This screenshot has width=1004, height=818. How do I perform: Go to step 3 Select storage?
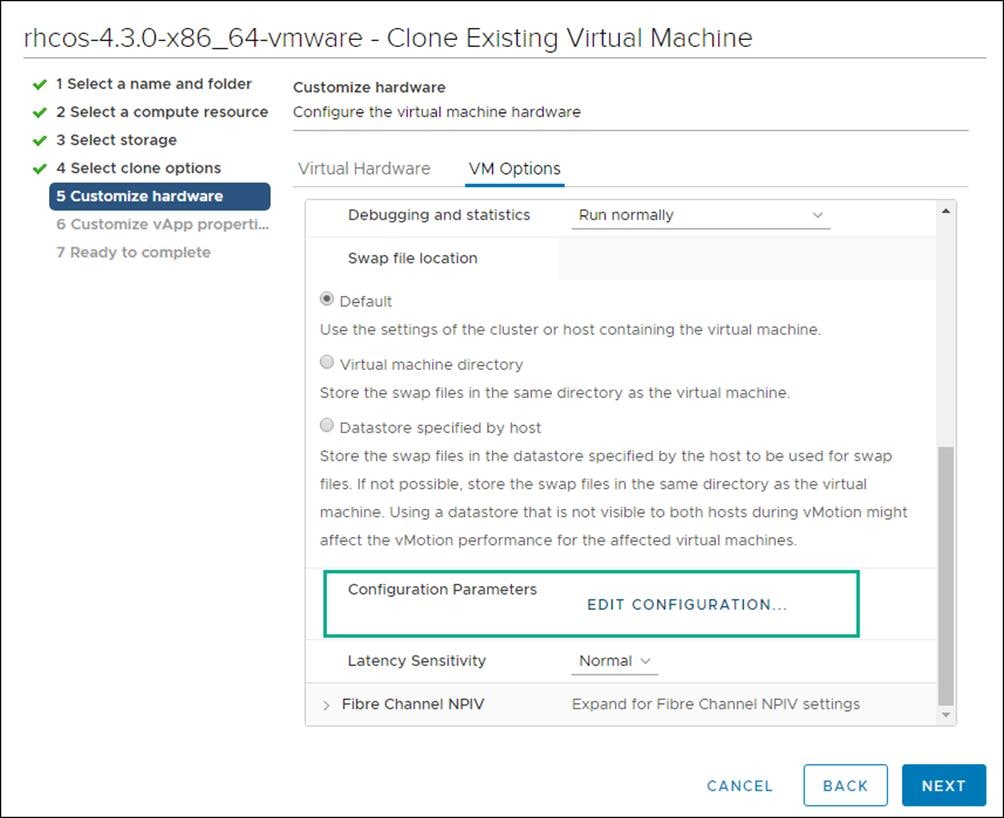click(x=117, y=140)
